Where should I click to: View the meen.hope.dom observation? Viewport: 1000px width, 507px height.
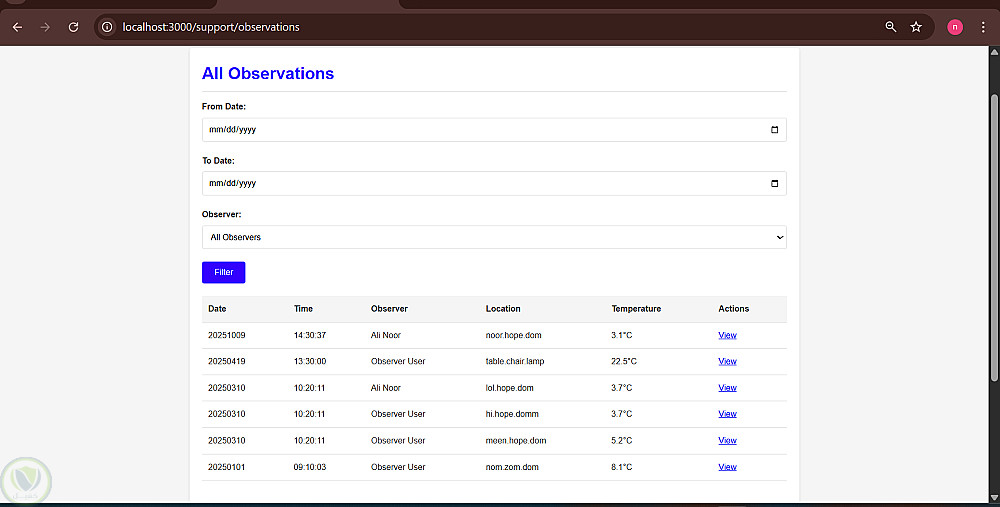click(727, 441)
